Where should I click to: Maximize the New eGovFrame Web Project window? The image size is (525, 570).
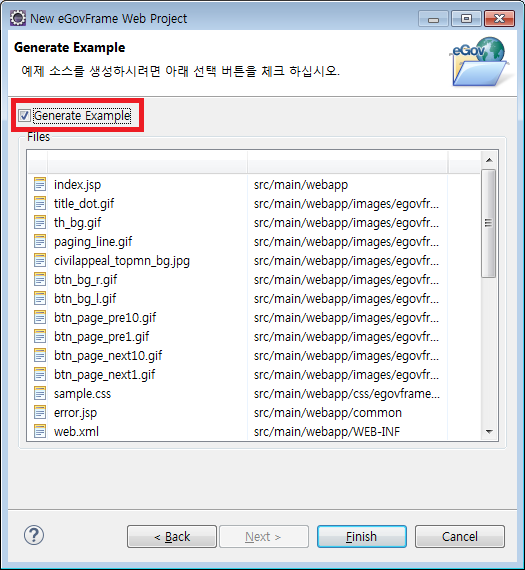coord(466,18)
